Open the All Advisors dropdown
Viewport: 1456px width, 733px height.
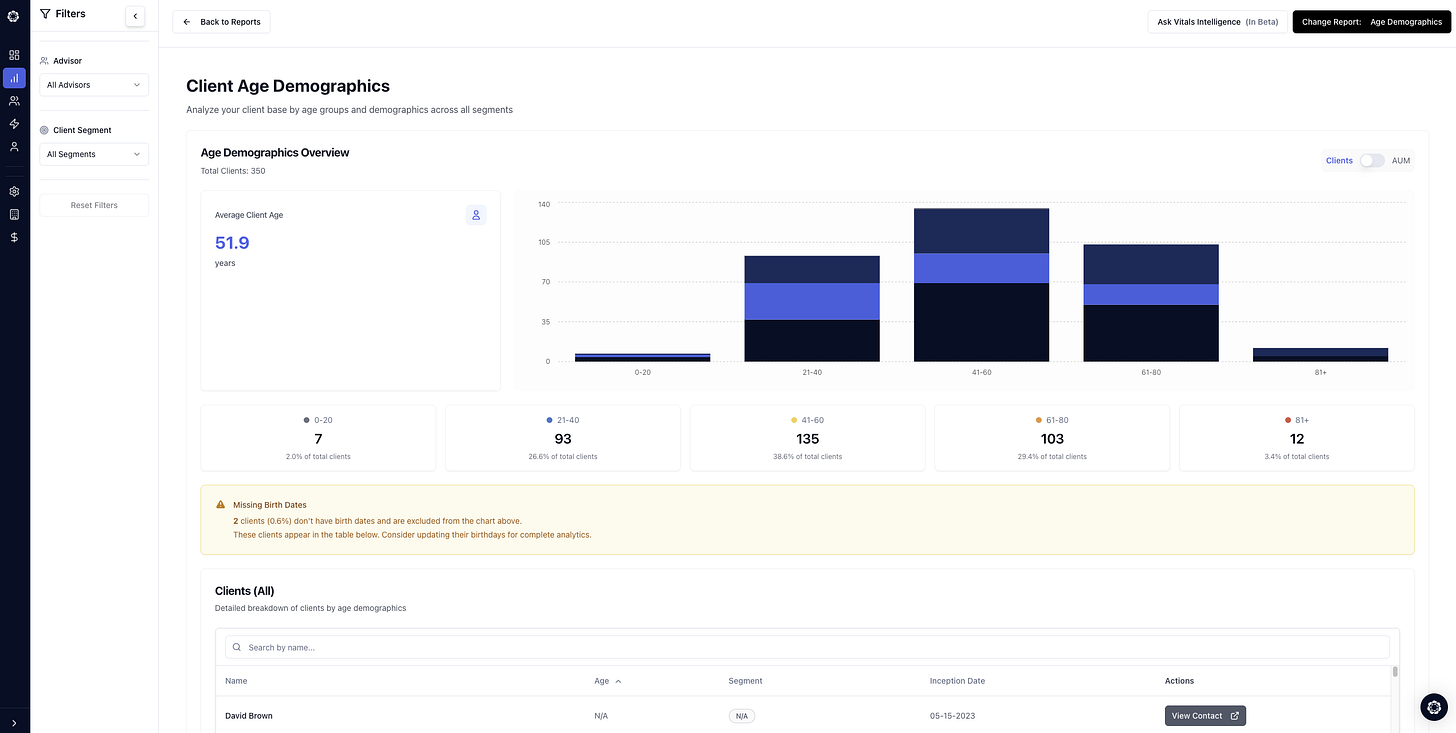coord(93,84)
